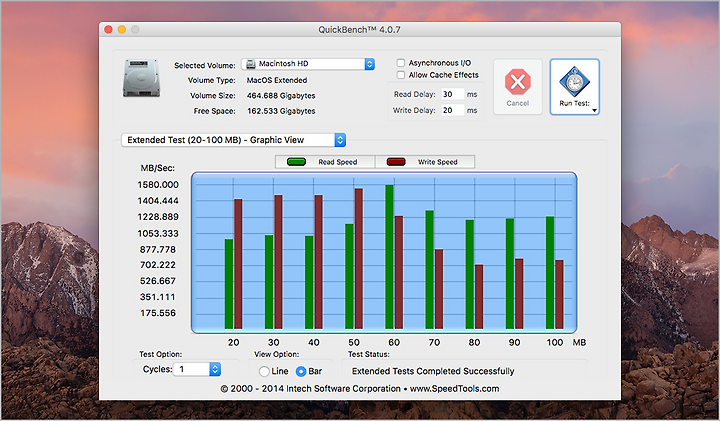Viewport: 720px width, 421px height.
Task: Click the 877.778 axis label
Action: 158,249
